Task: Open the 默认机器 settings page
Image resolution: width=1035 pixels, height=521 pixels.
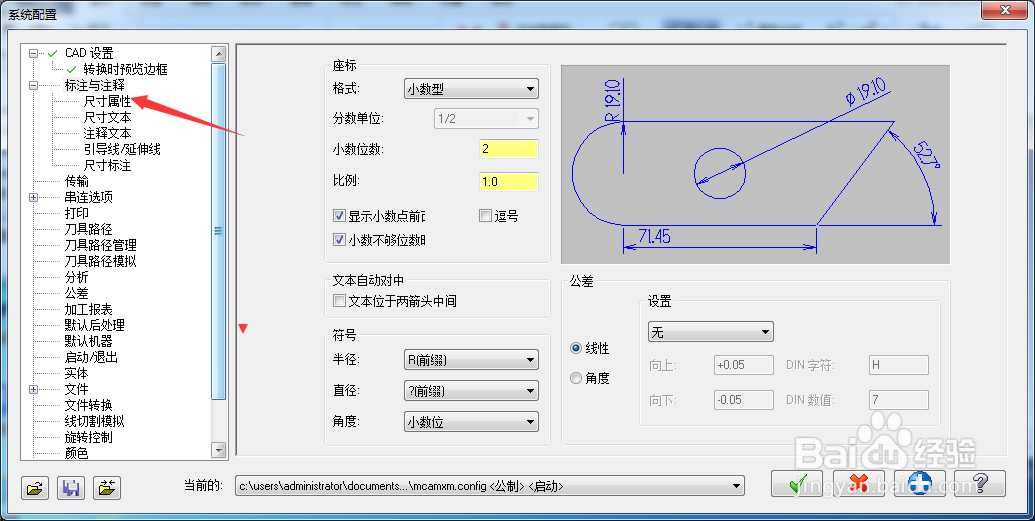Action: click(88, 341)
